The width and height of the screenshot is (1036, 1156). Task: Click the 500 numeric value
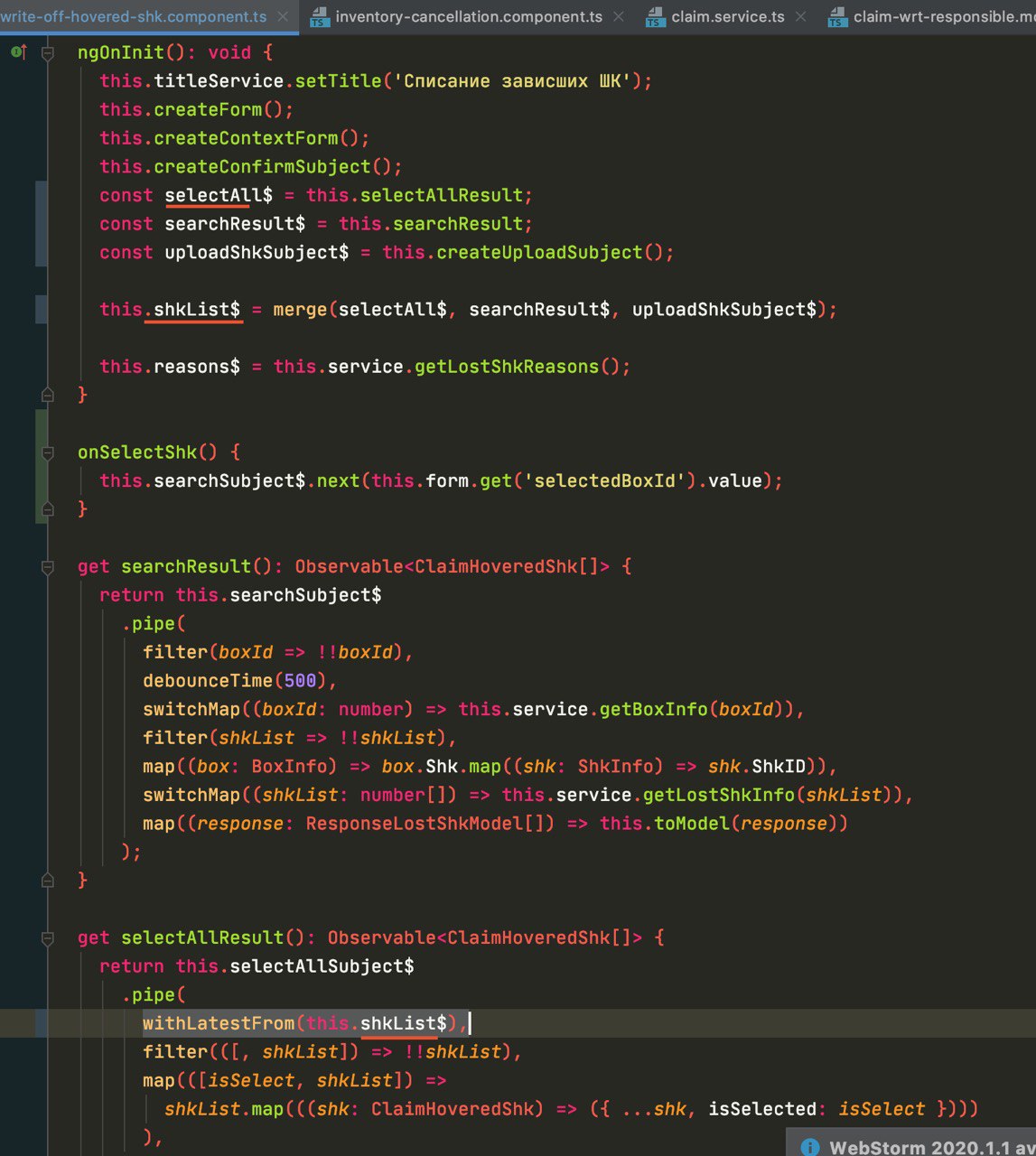click(300, 681)
